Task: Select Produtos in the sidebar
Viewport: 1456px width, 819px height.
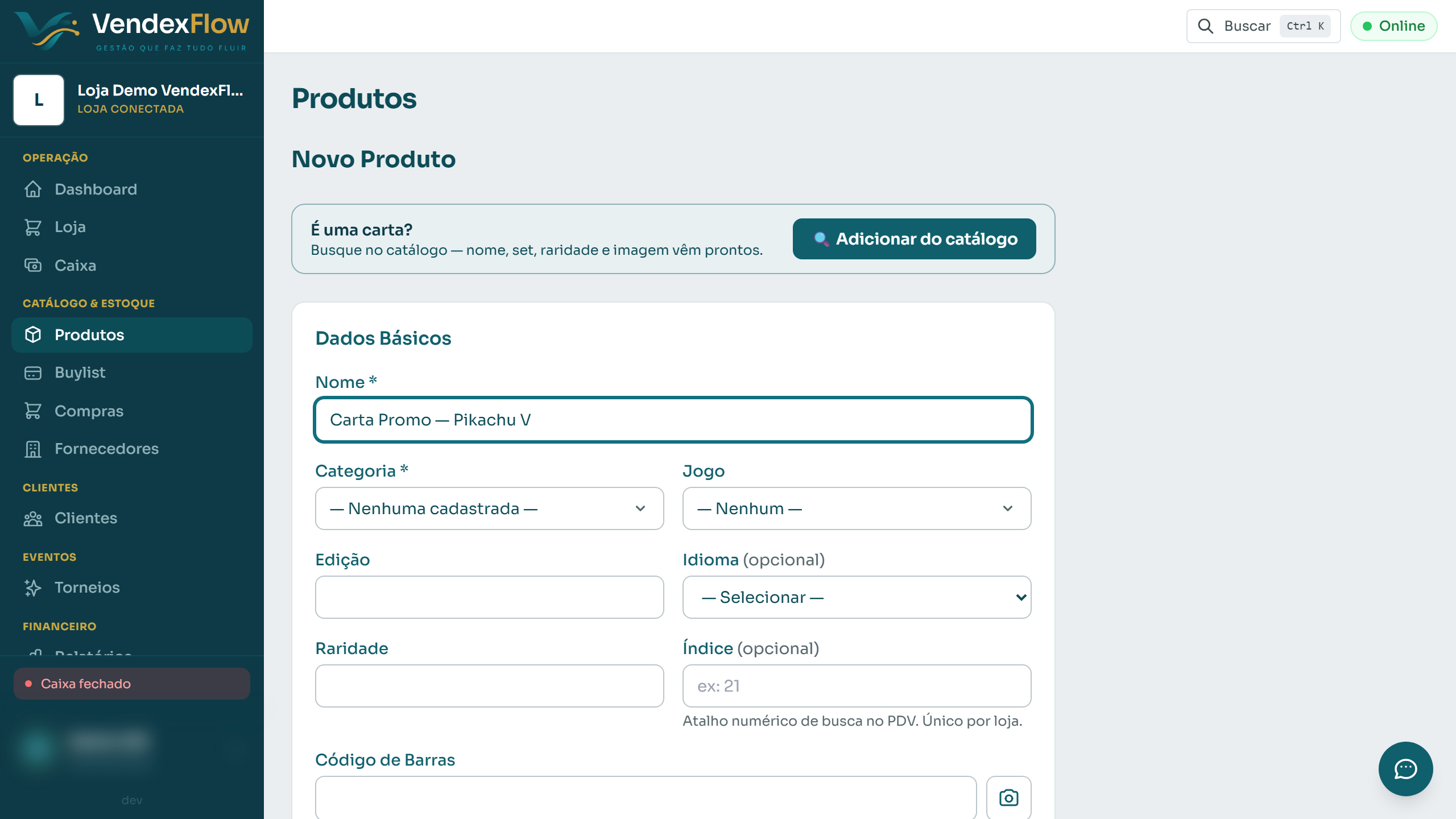Action: coord(132,335)
